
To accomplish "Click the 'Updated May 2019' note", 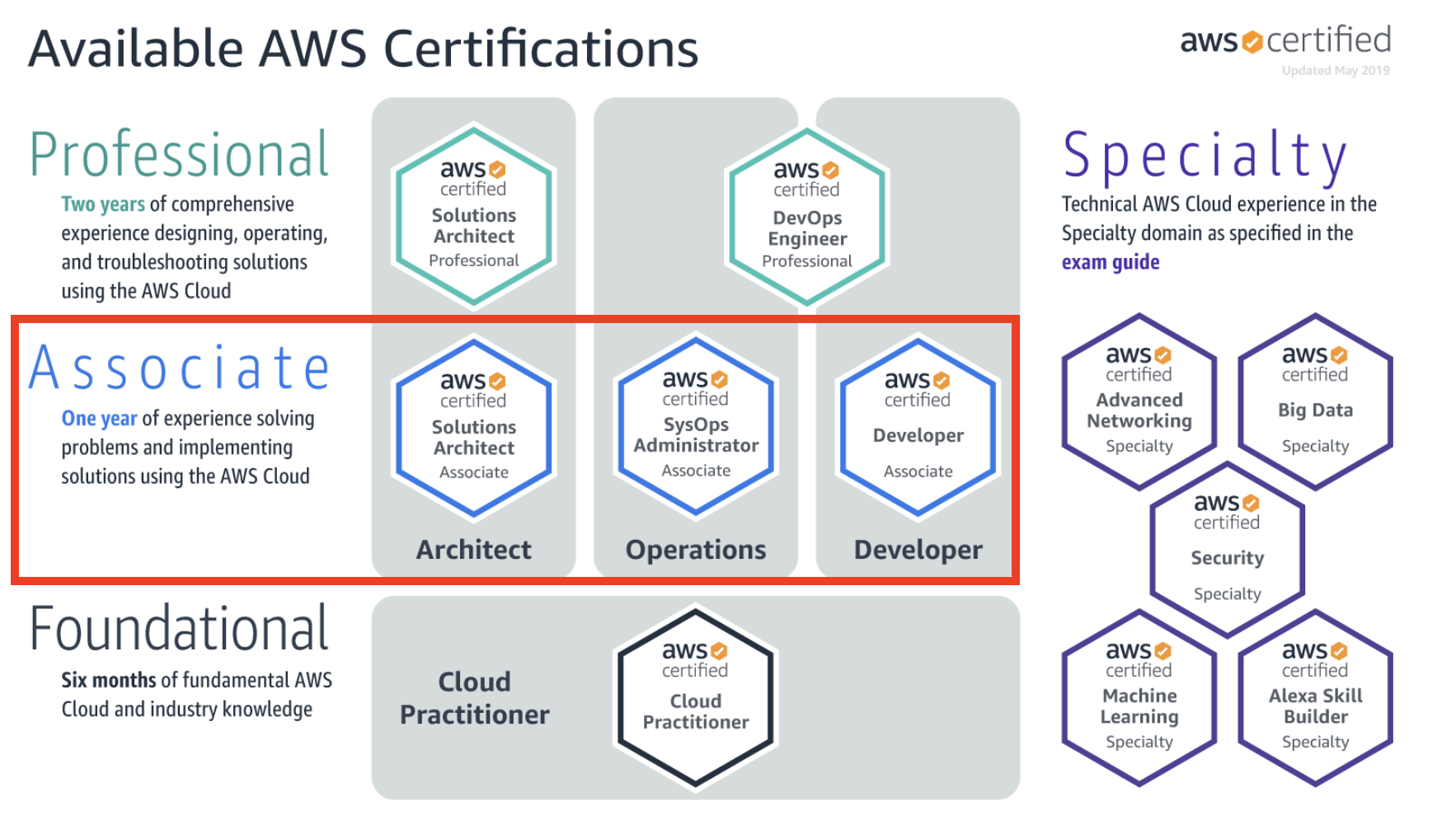I will (x=1336, y=71).
